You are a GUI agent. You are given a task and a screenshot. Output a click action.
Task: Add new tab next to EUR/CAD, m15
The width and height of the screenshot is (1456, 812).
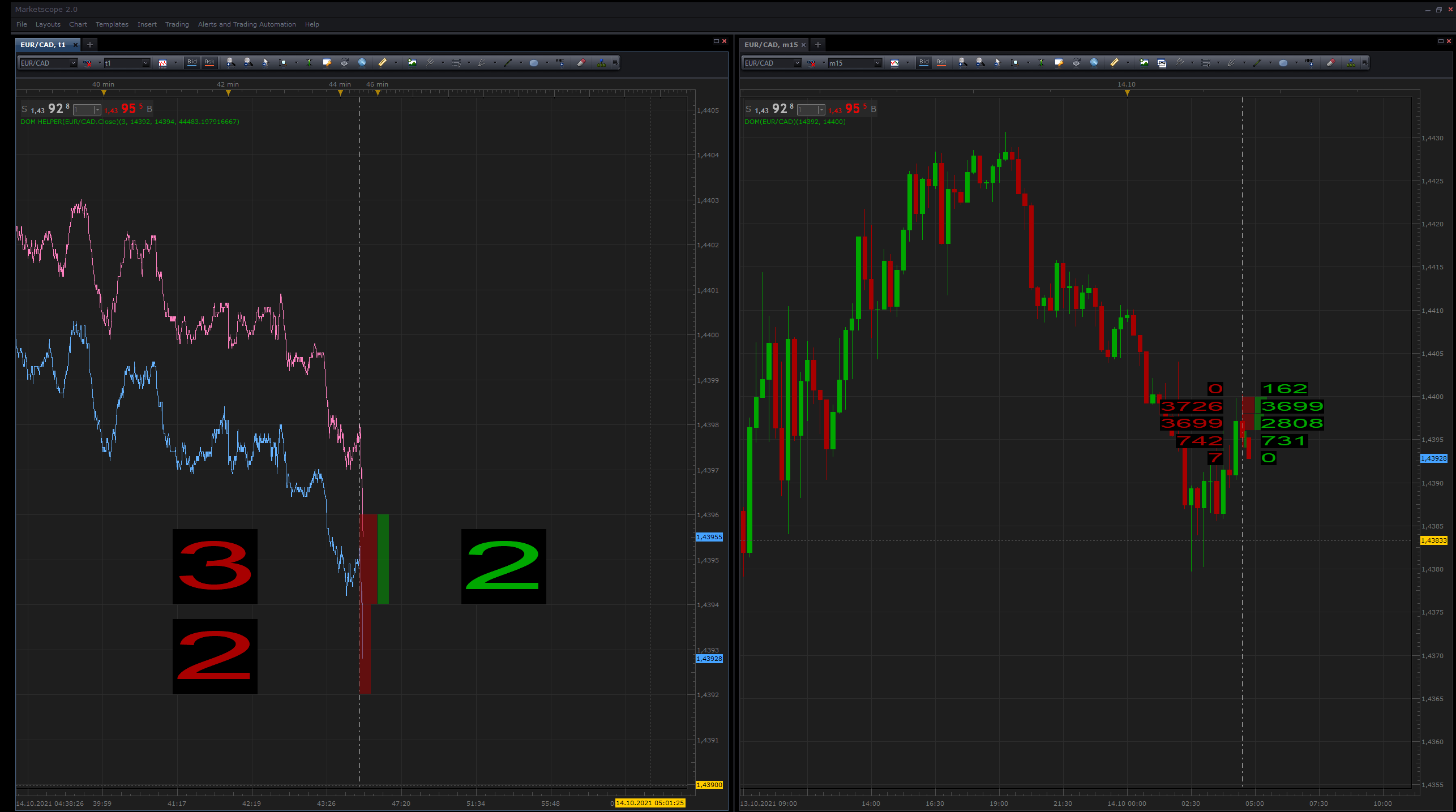click(x=817, y=45)
